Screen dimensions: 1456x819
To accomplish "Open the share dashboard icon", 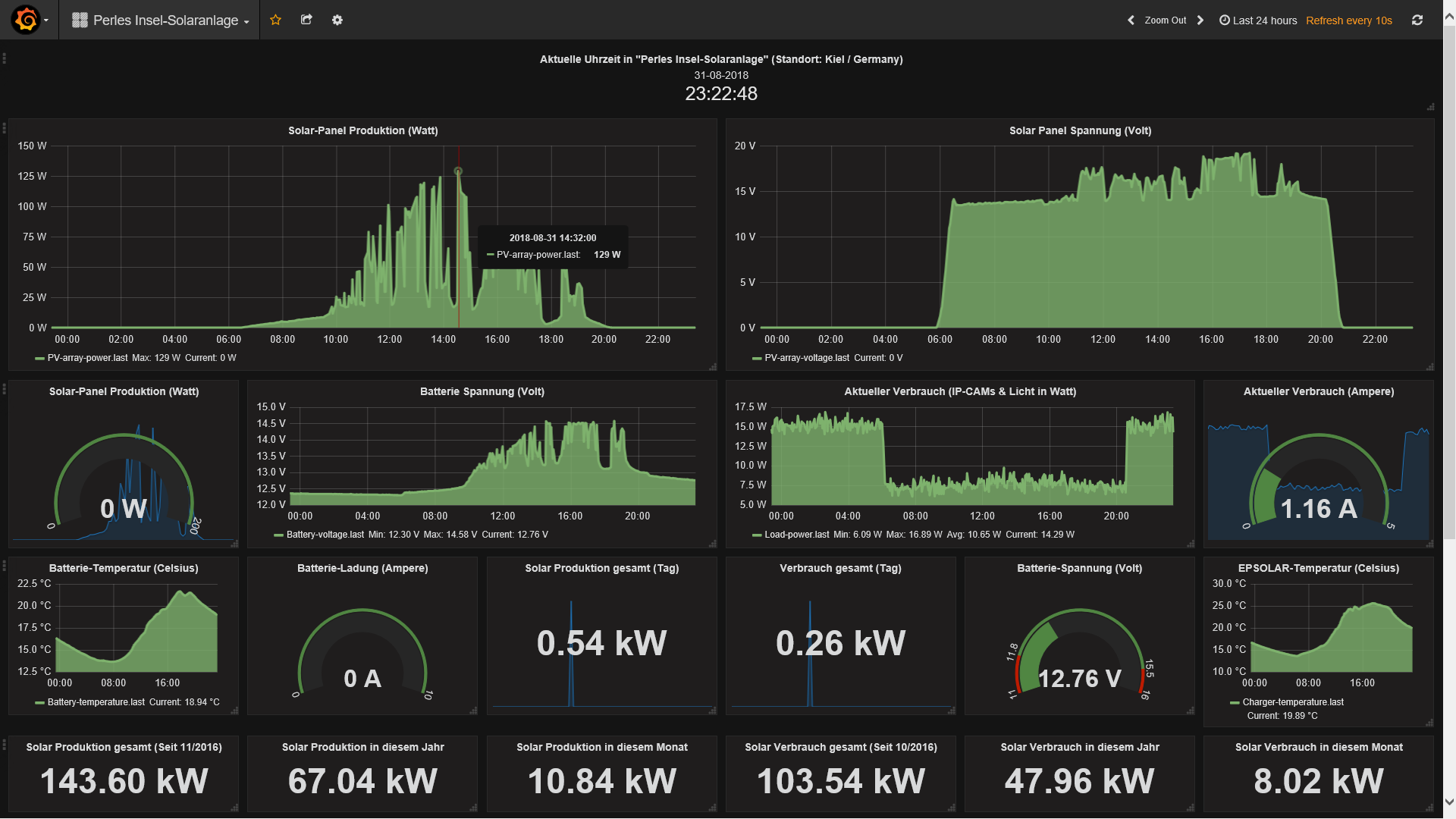I will point(306,20).
